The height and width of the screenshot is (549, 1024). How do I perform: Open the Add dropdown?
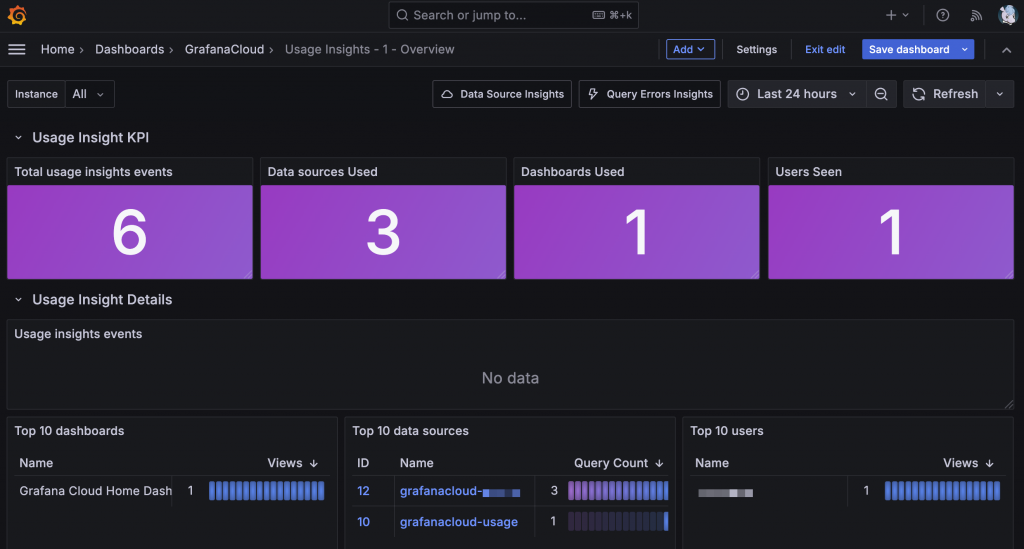pyautogui.click(x=690, y=49)
